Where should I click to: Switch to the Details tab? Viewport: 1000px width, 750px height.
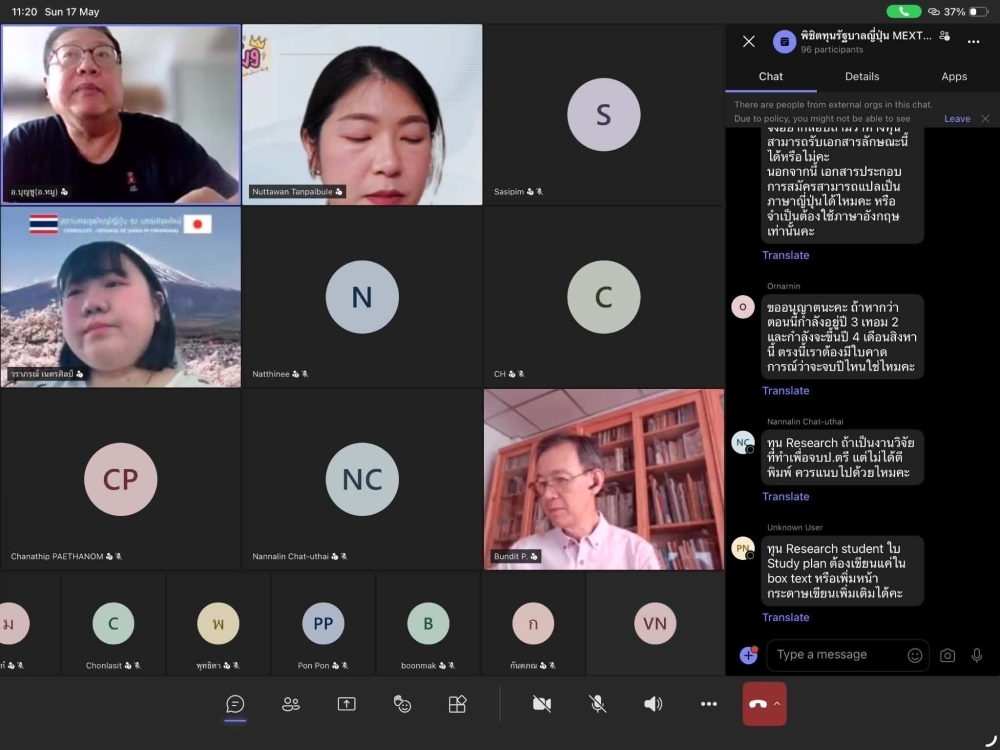point(862,77)
